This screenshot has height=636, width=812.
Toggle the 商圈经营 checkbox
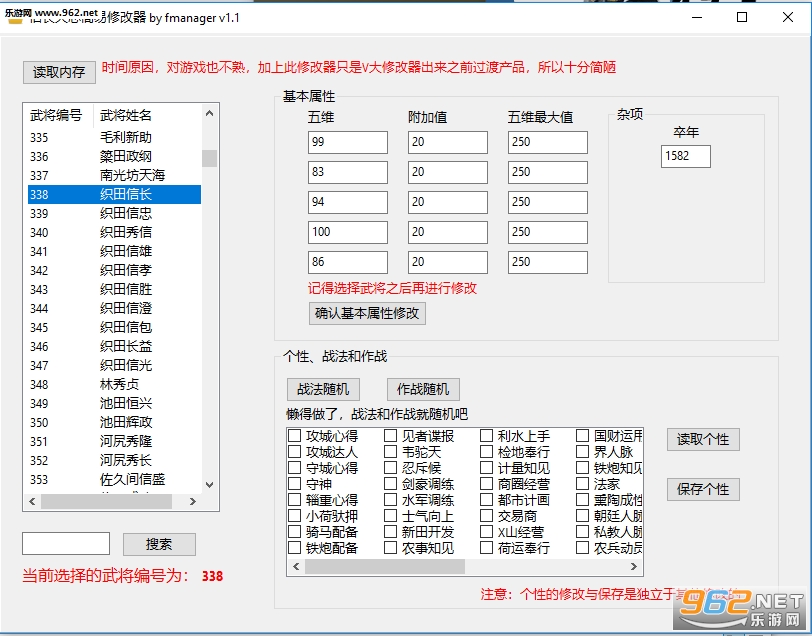coord(486,484)
